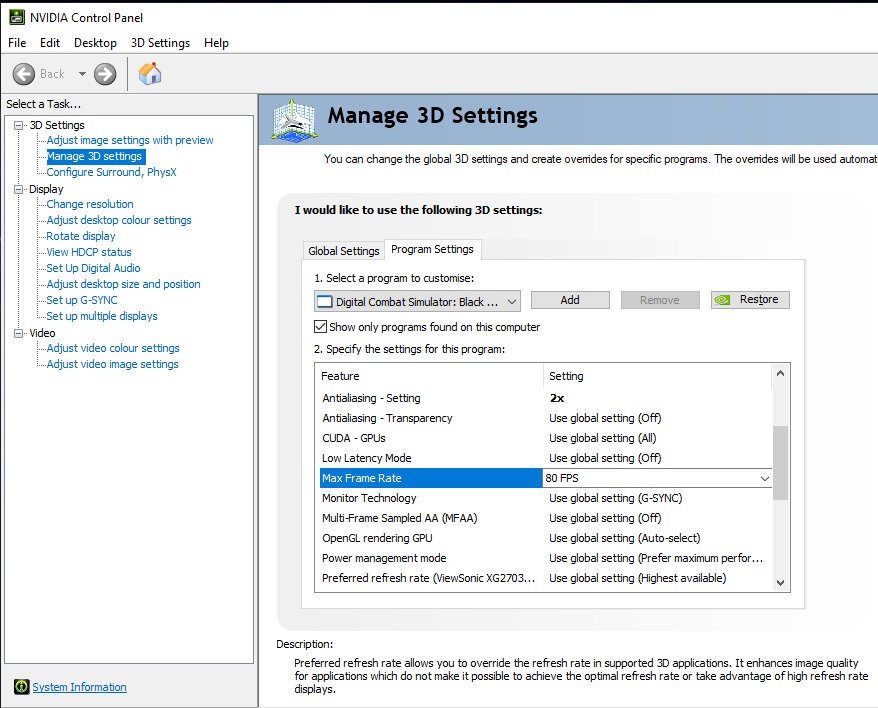Open the Back history dropdown arrow
The height and width of the screenshot is (708, 878).
pyautogui.click(x=82, y=74)
